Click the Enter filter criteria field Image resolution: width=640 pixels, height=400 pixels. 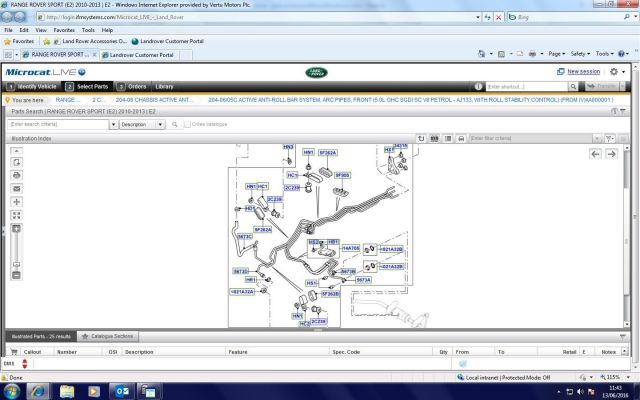click(x=531, y=139)
